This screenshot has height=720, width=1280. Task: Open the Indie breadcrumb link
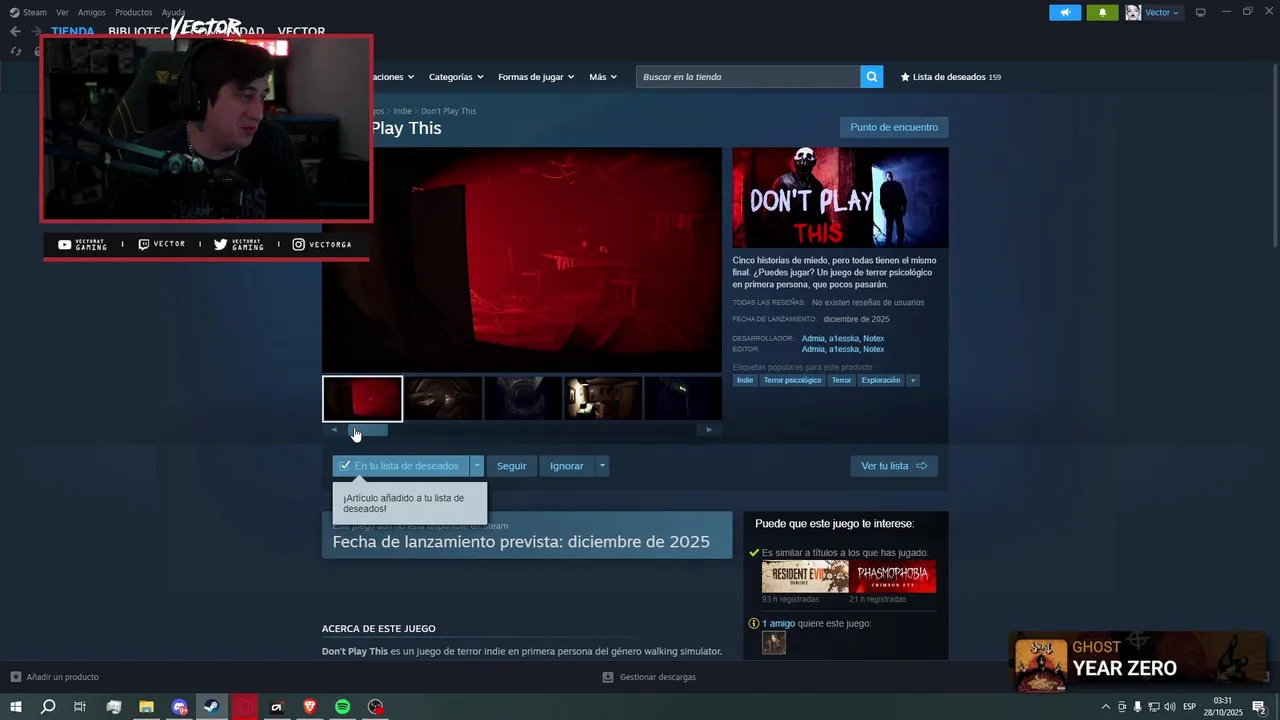pyautogui.click(x=402, y=111)
